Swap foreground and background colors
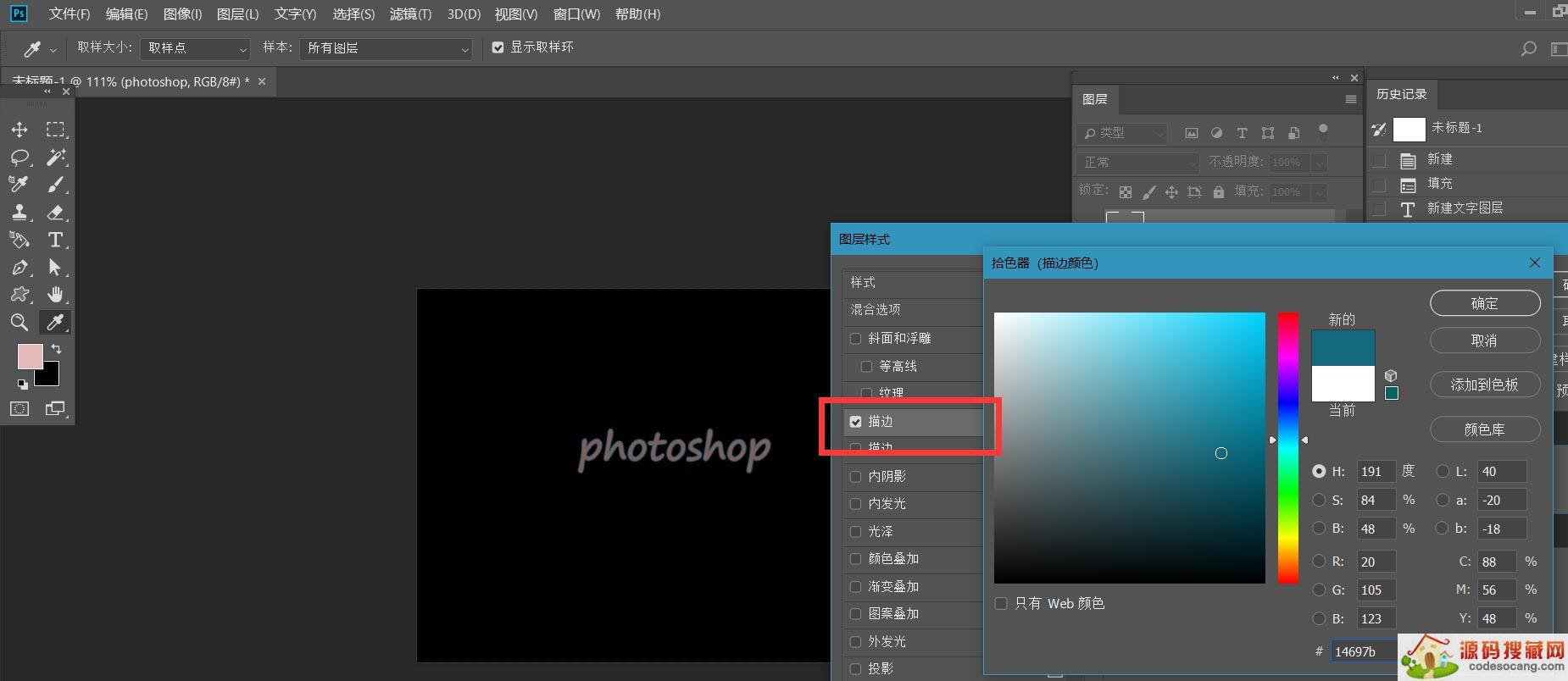This screenshot has width=1568, height=681. [x=56, y=349]
